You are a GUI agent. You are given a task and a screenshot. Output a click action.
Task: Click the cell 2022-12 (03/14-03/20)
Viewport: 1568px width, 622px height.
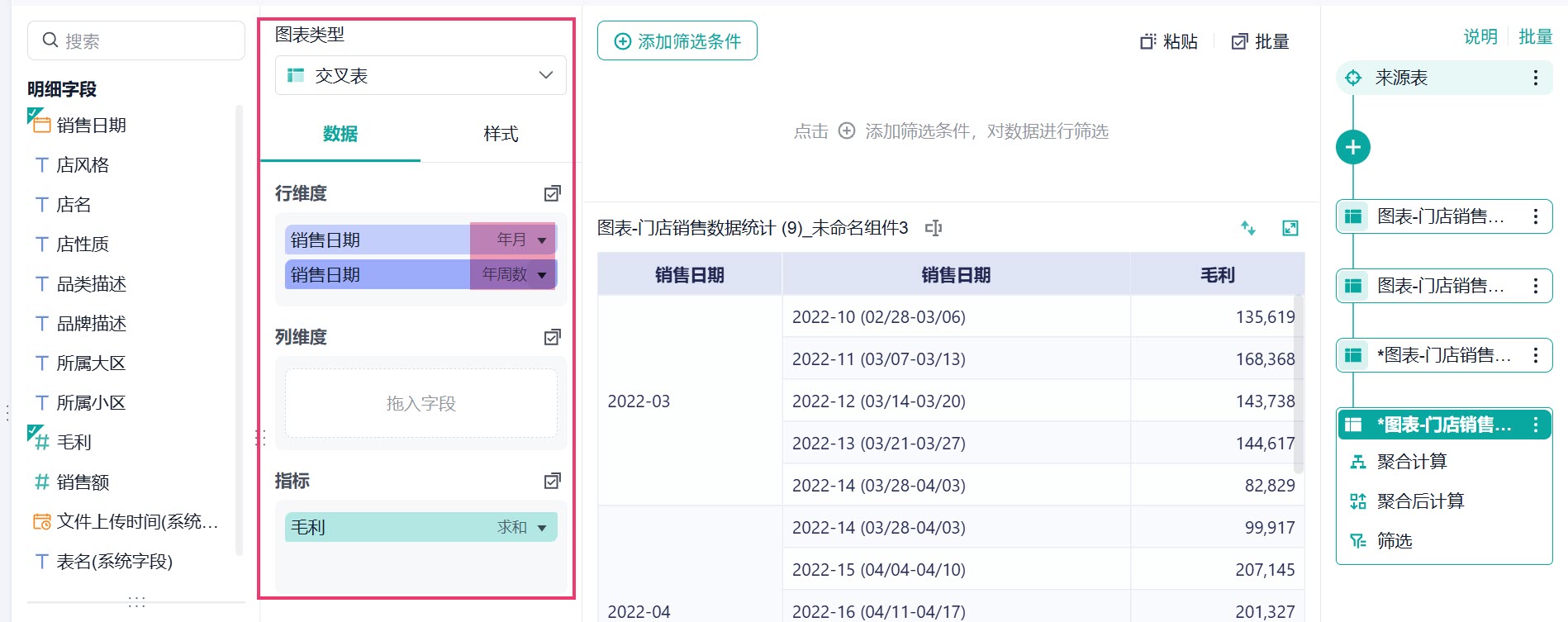pos(956,401)
